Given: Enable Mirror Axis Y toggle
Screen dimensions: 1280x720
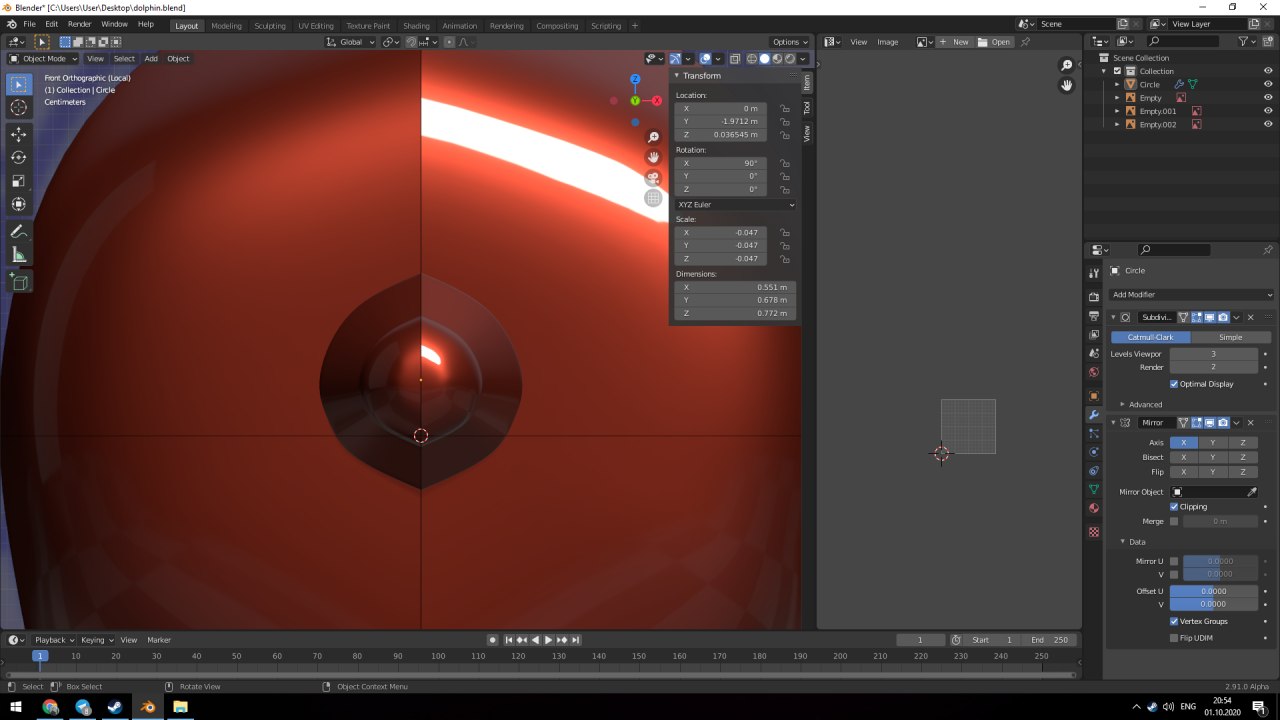Looking at the screenshot, I should click(x=1213, y=442).
